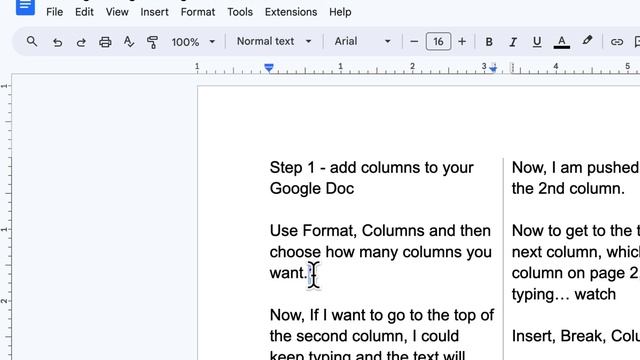Open the Format menu
This screenshot has width=640, height=360.
click(198, 12)
